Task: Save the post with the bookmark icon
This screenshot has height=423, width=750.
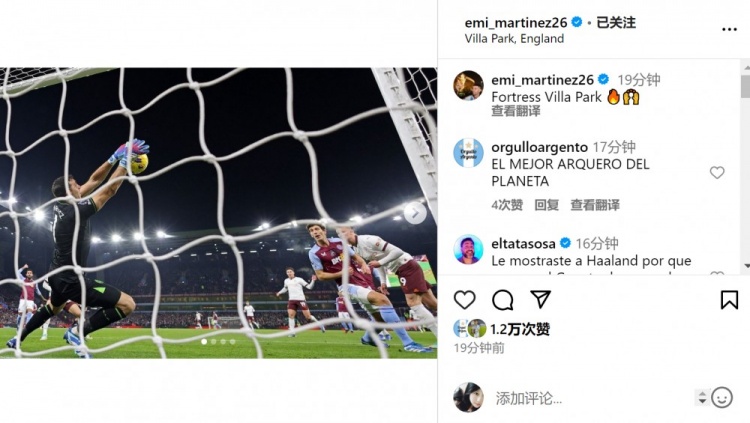Action: point(729,300)
